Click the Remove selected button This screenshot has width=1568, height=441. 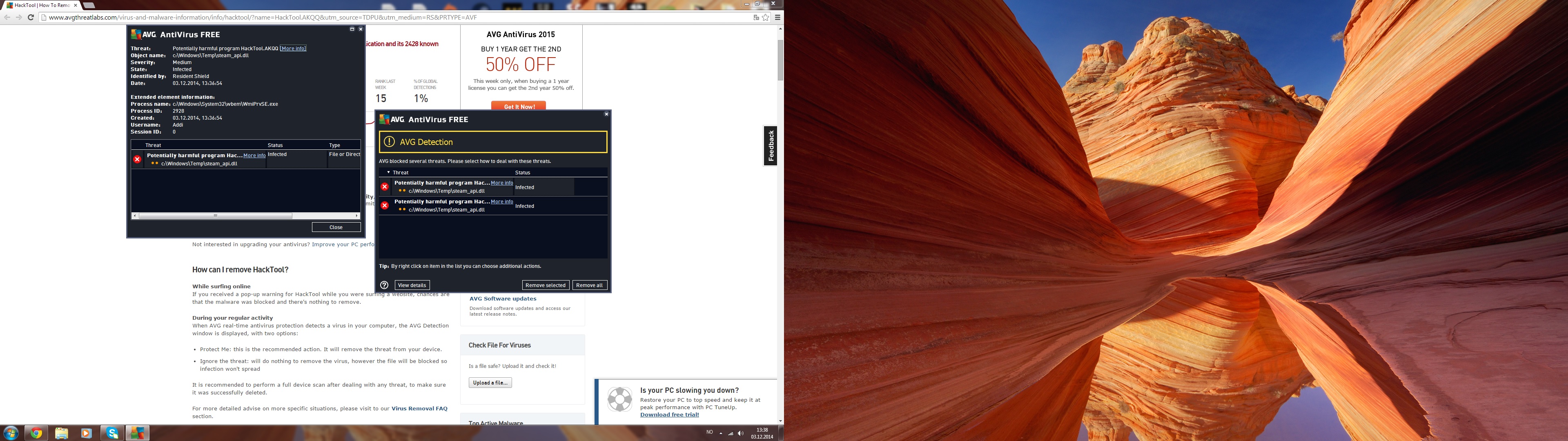pyautogui.click(x=546, y=285)
